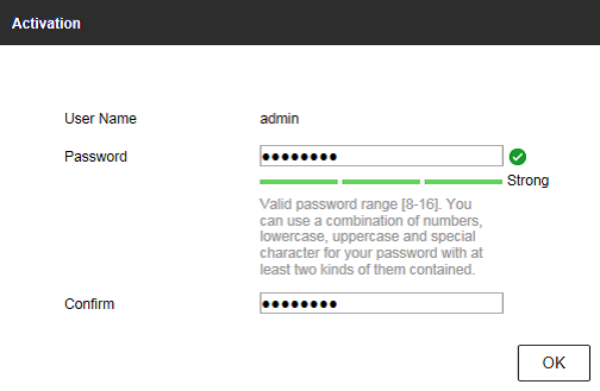Focus the Password input field
Viewport: 600px width, 391px height.
pyautogui.click(x=381, y=156)
